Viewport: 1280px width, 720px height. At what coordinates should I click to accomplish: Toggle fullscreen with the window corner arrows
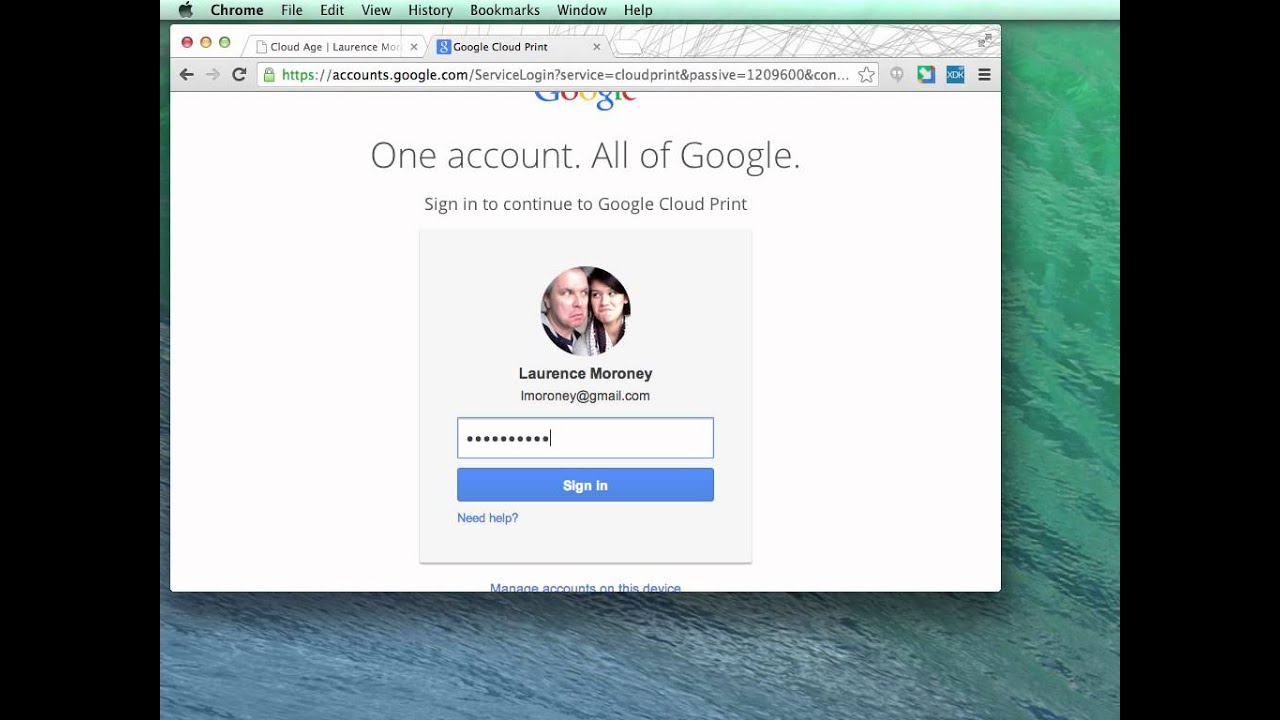coord(985,41)
